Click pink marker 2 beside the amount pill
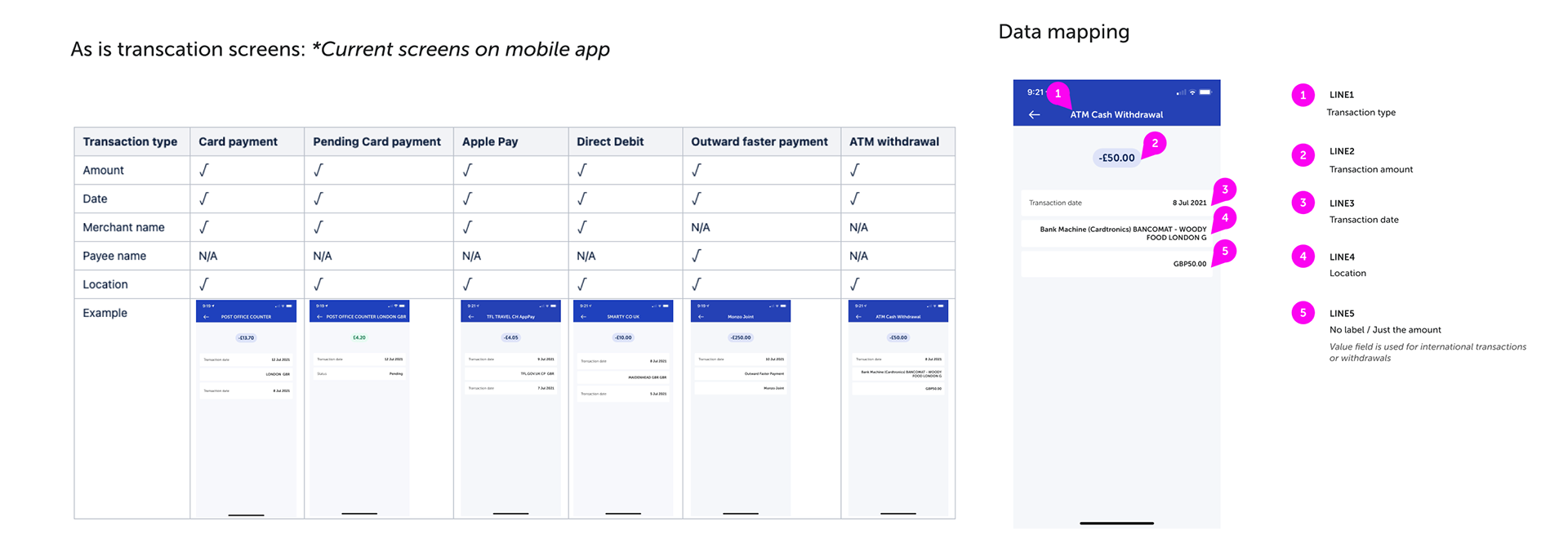 [1155, 143]
